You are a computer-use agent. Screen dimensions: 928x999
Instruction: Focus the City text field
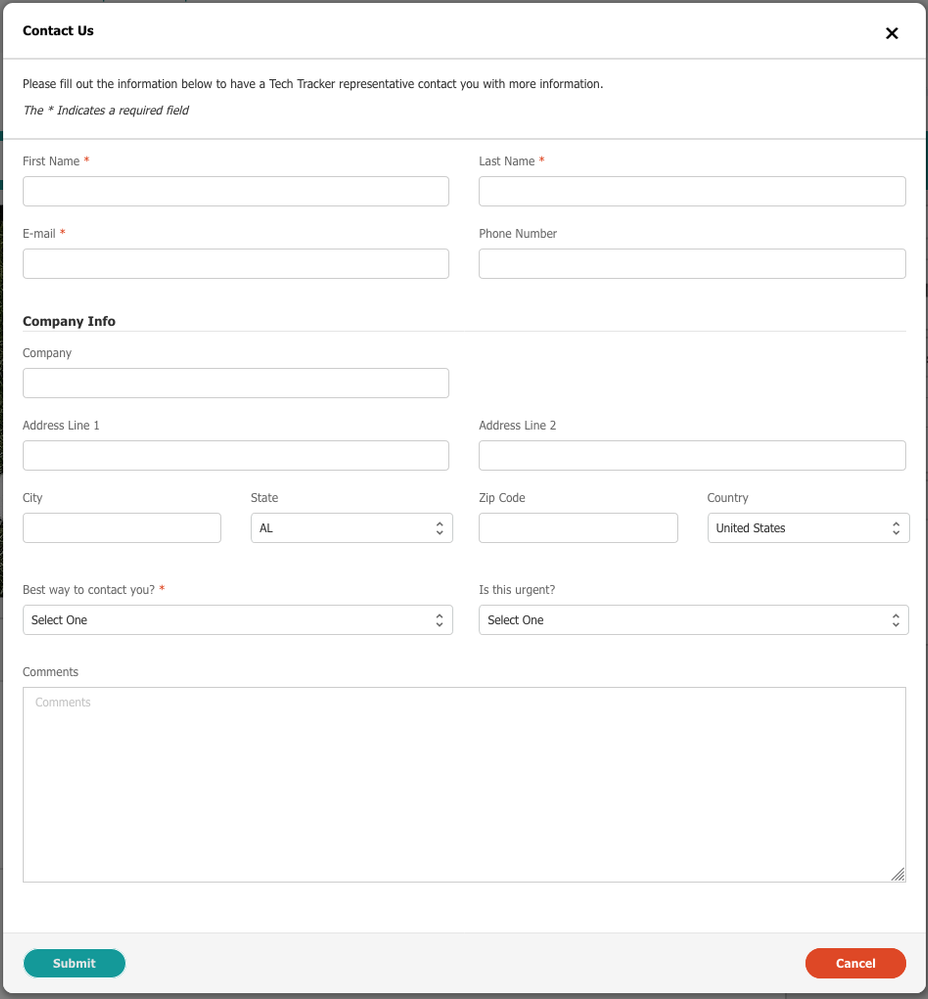click(x=122, y=528)
